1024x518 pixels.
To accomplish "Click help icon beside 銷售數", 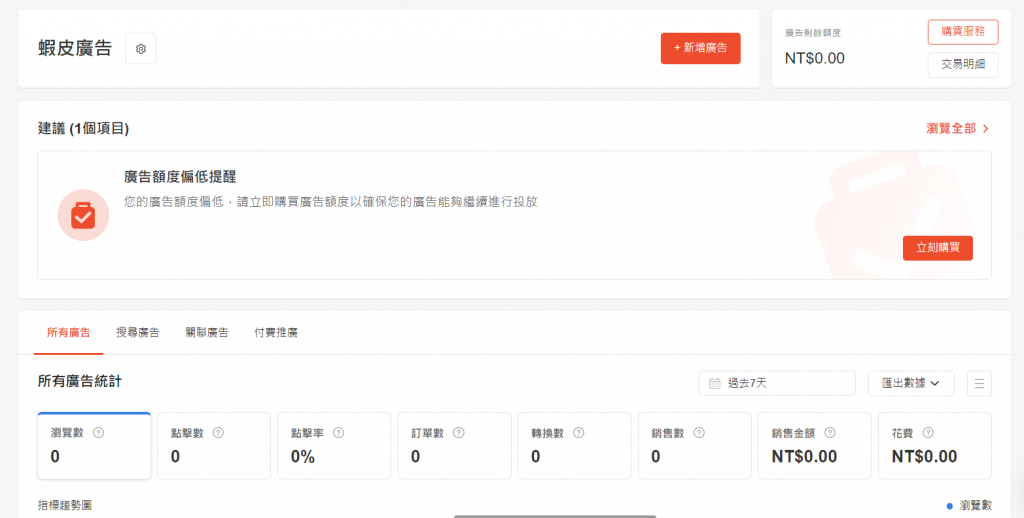I will click(699, 432).
